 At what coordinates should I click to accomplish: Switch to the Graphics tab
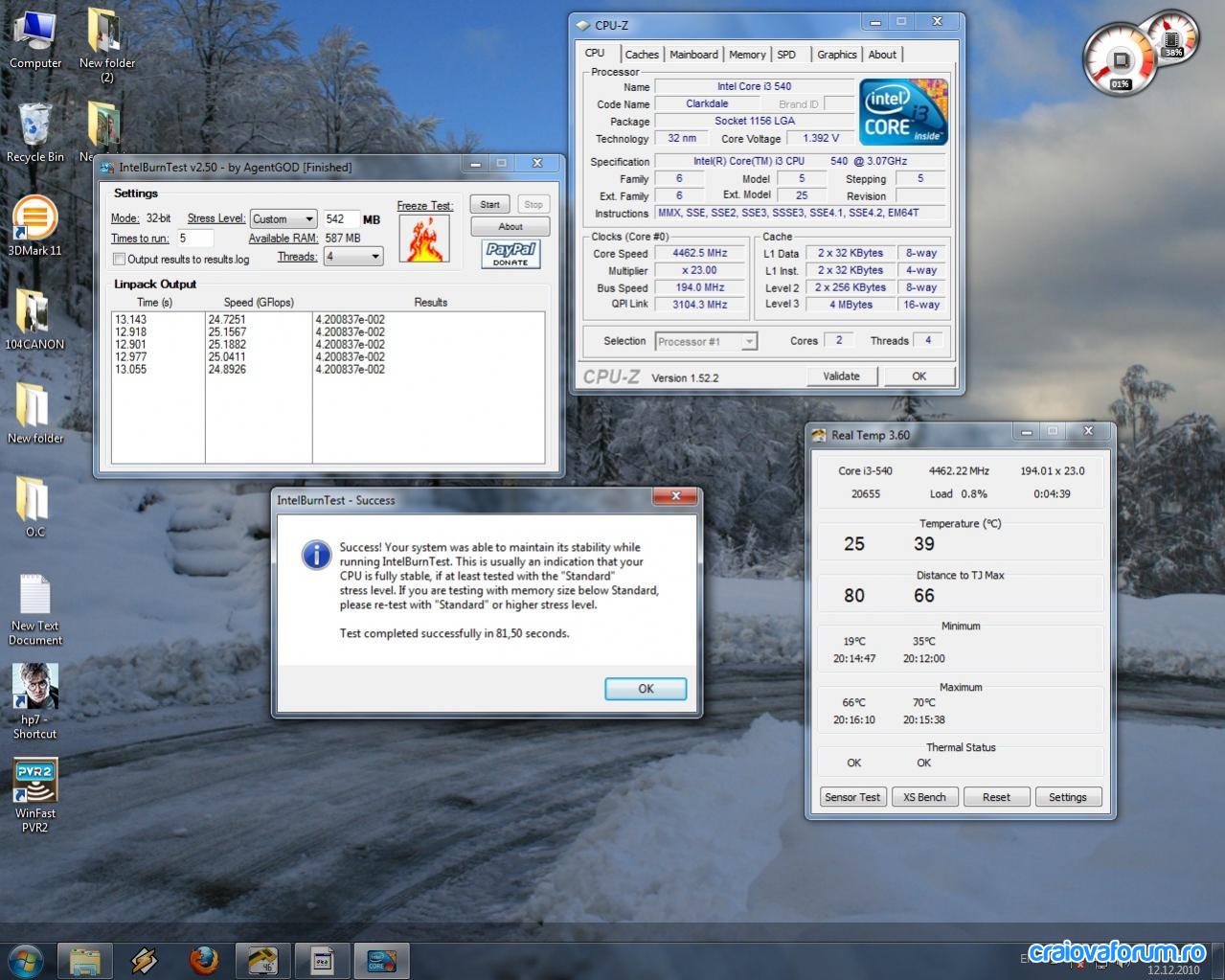click(x=837, y=55)
